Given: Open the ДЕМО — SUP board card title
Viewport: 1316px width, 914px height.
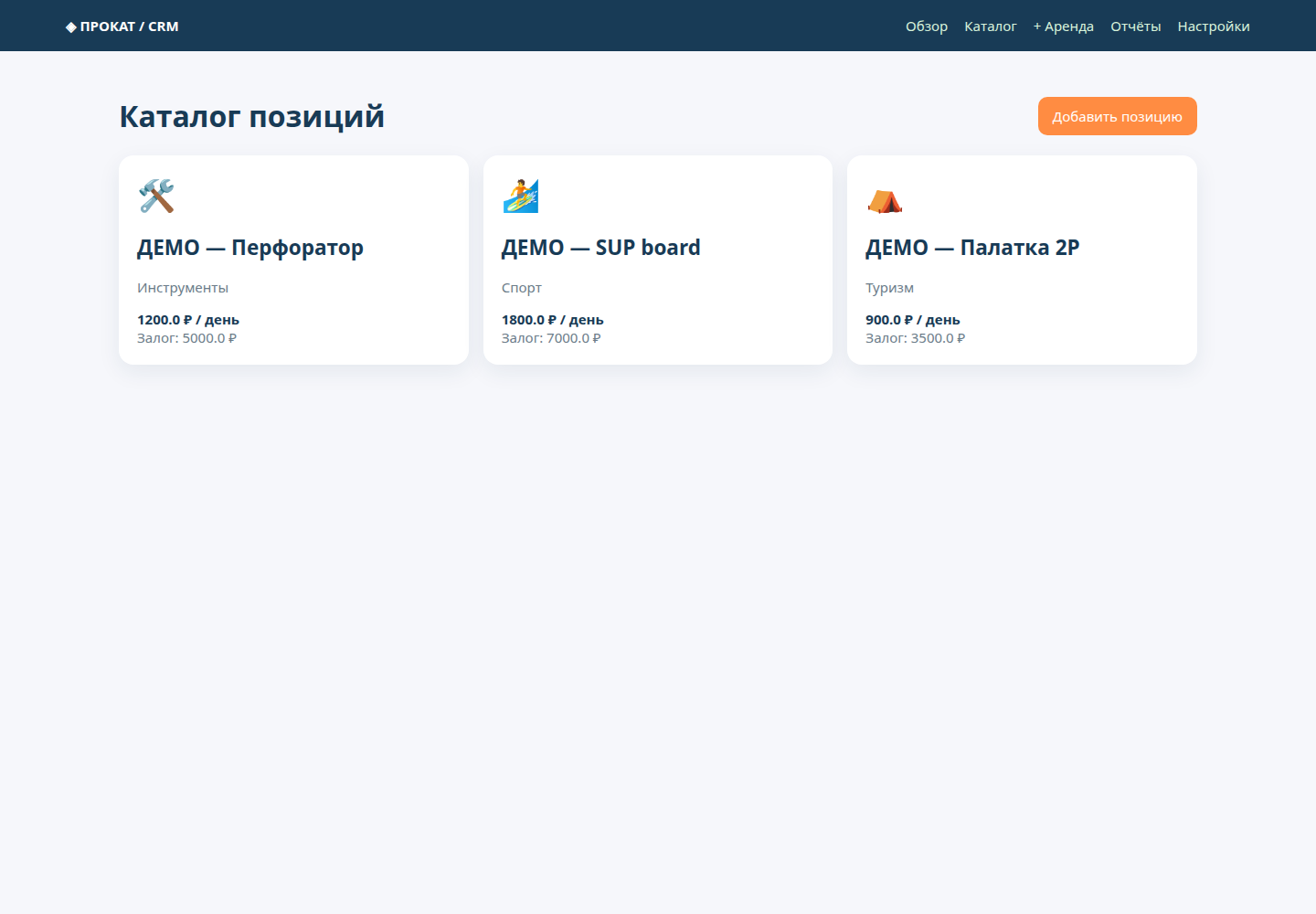Looking at the screenshot, I should pyautogui.click(x=601, y=248).
